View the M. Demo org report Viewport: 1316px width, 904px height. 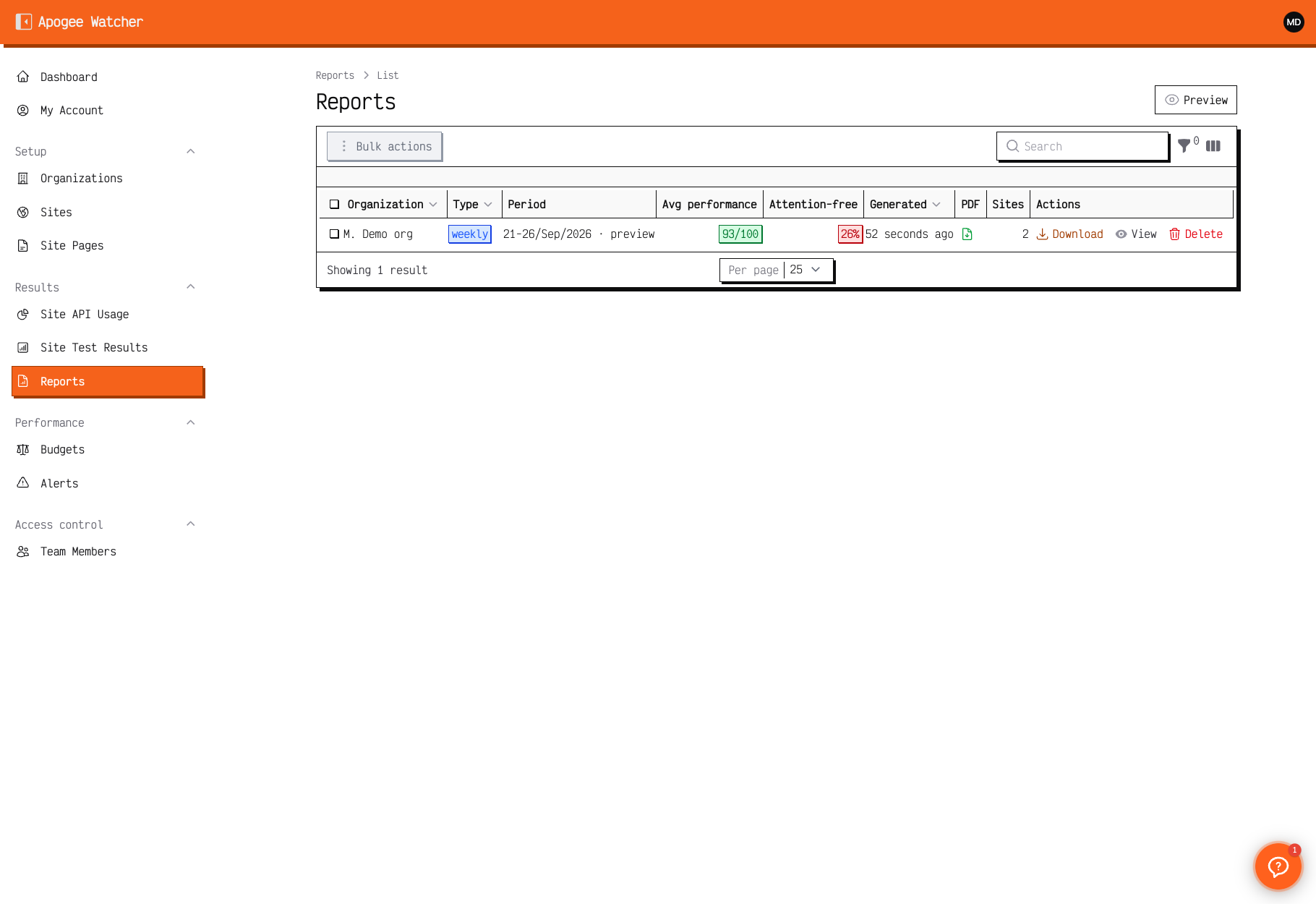pos(1136,234)
